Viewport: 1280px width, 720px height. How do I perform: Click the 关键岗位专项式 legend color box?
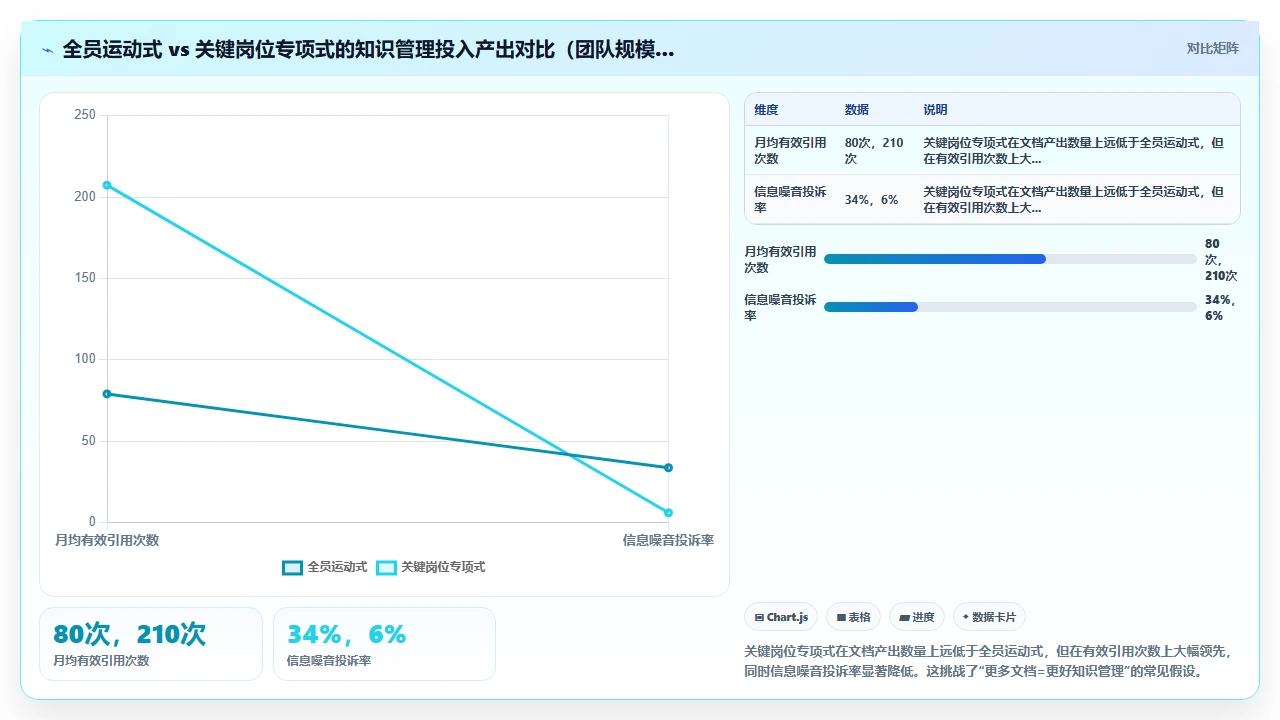point(386,567)
